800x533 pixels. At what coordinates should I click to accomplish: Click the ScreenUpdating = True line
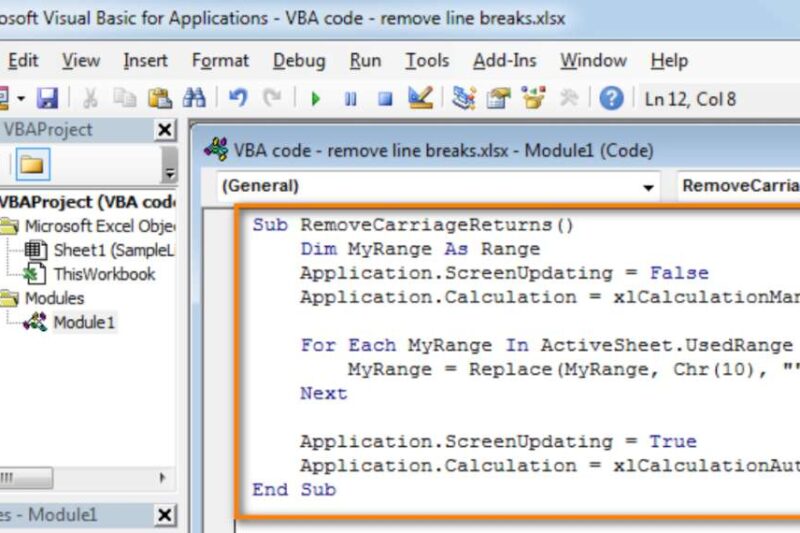498,441
